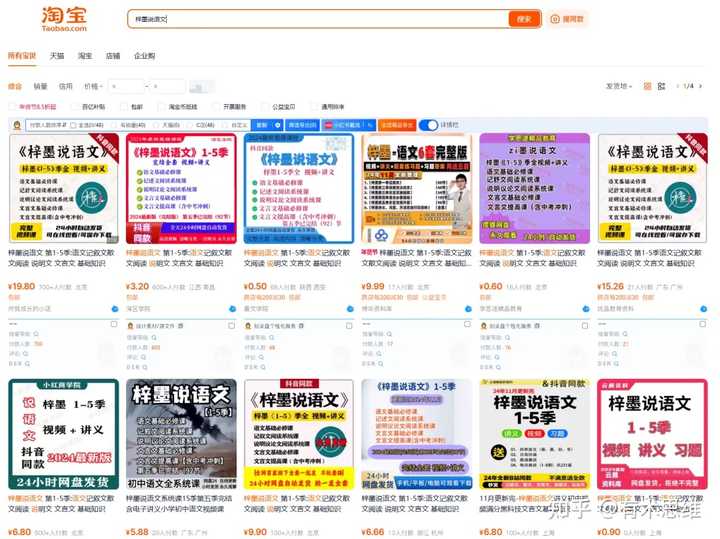Tick the select checkbox under ¥0.50 item
The width and height of the screenshot is (720, 539).
click(349, 326)
